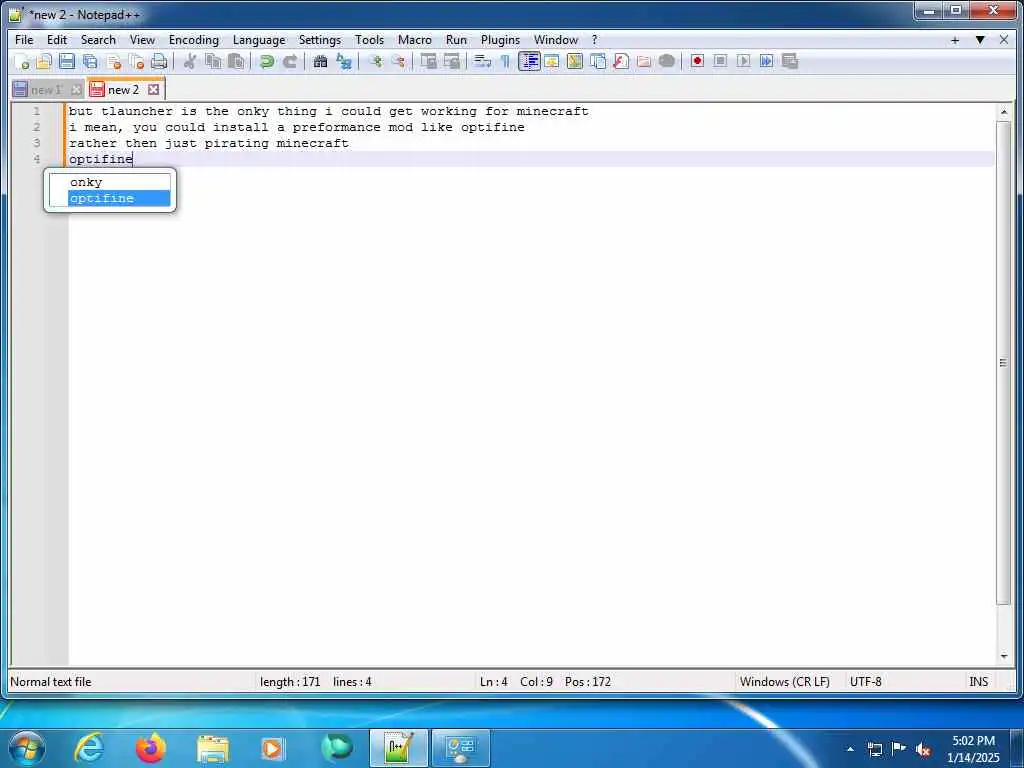Screen dimensions: 1024x768
Task: Click the Zoom In toolbar icon
Action: coord(374,61)
